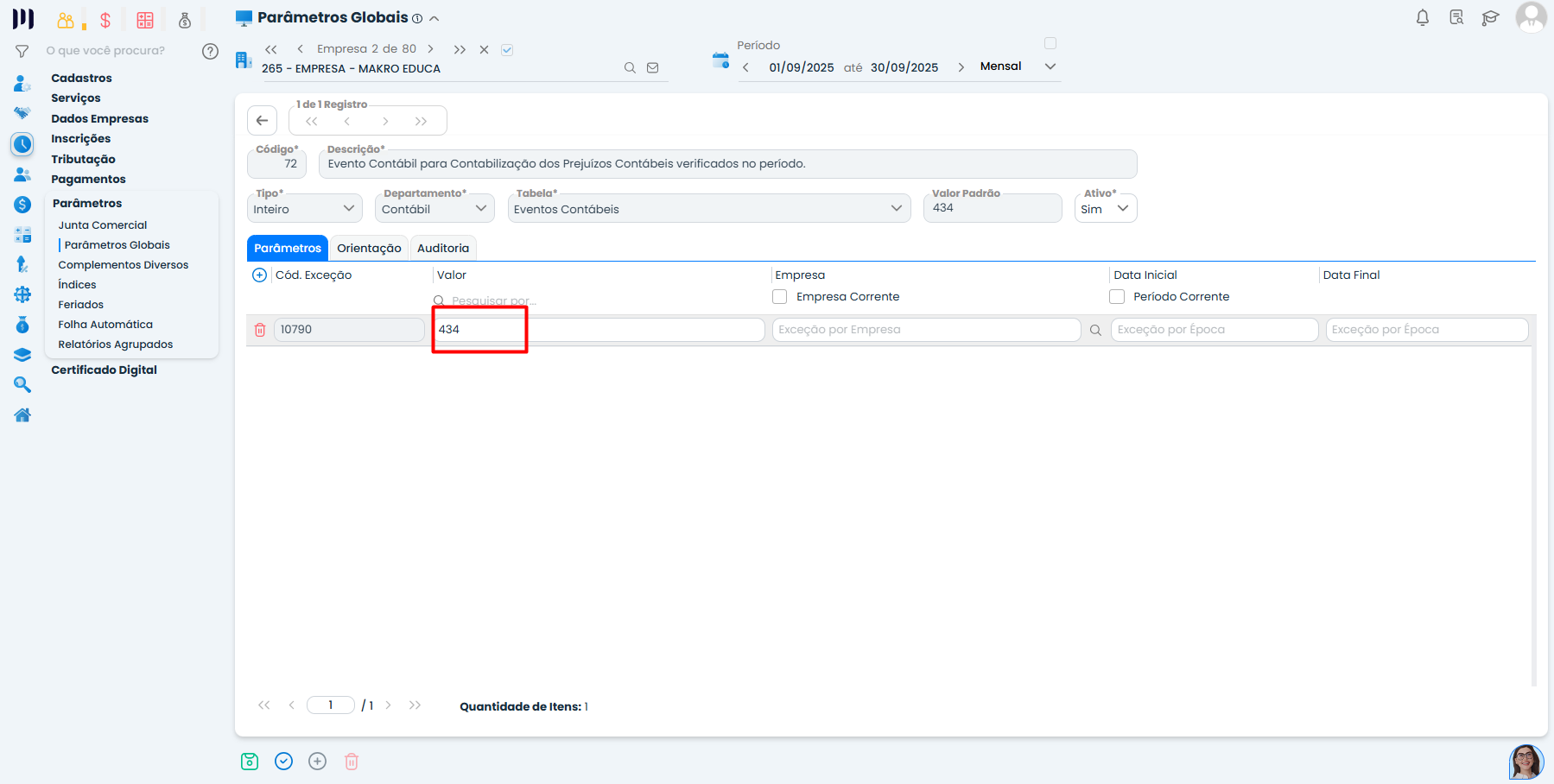This screenshot has width=1554, height=784.
Task: Select the green save icon at the bottom
Action: [x=250, y=761]
